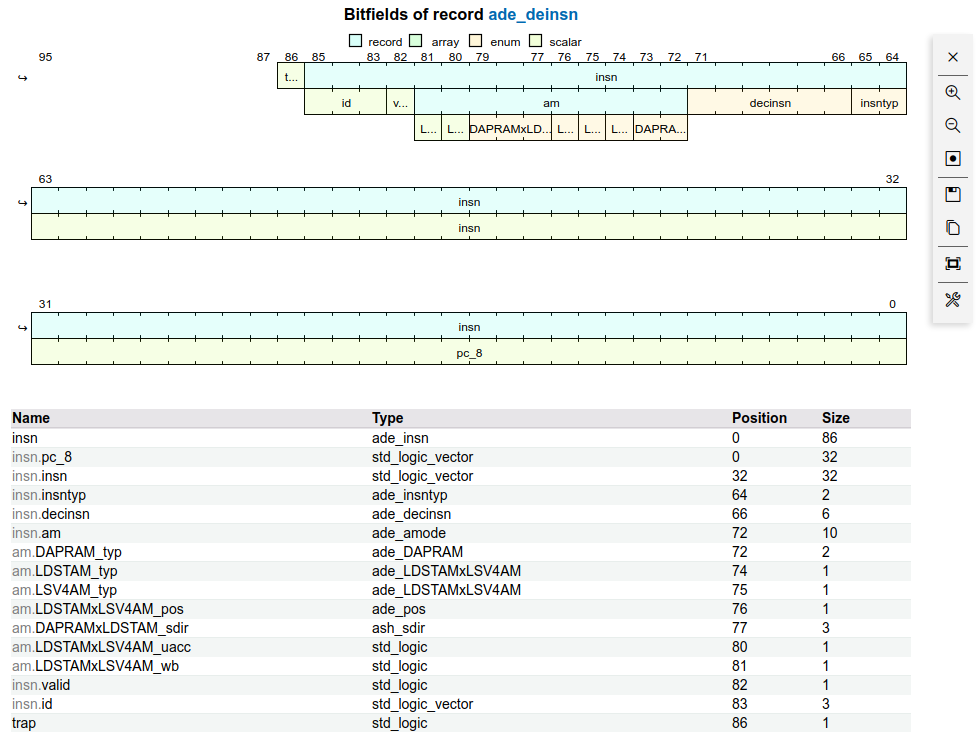Screen dimensions: 980x739
Task: Open settings with the wrench icon
Action: (x=952, y=299)
